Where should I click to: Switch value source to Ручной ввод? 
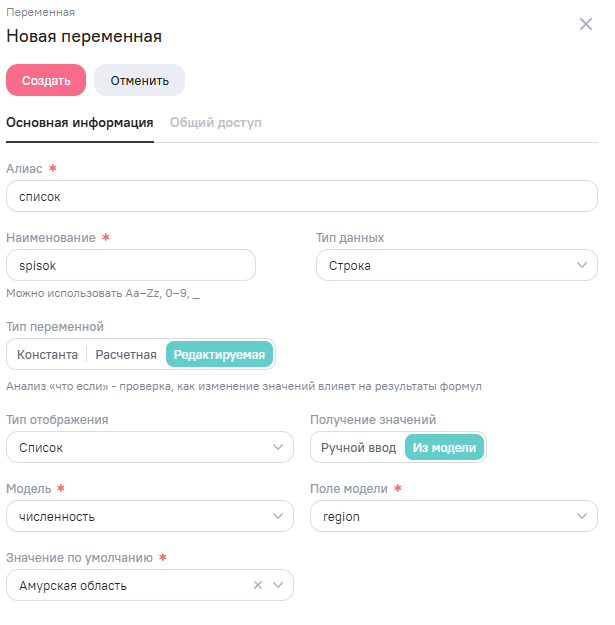(358, 447)
